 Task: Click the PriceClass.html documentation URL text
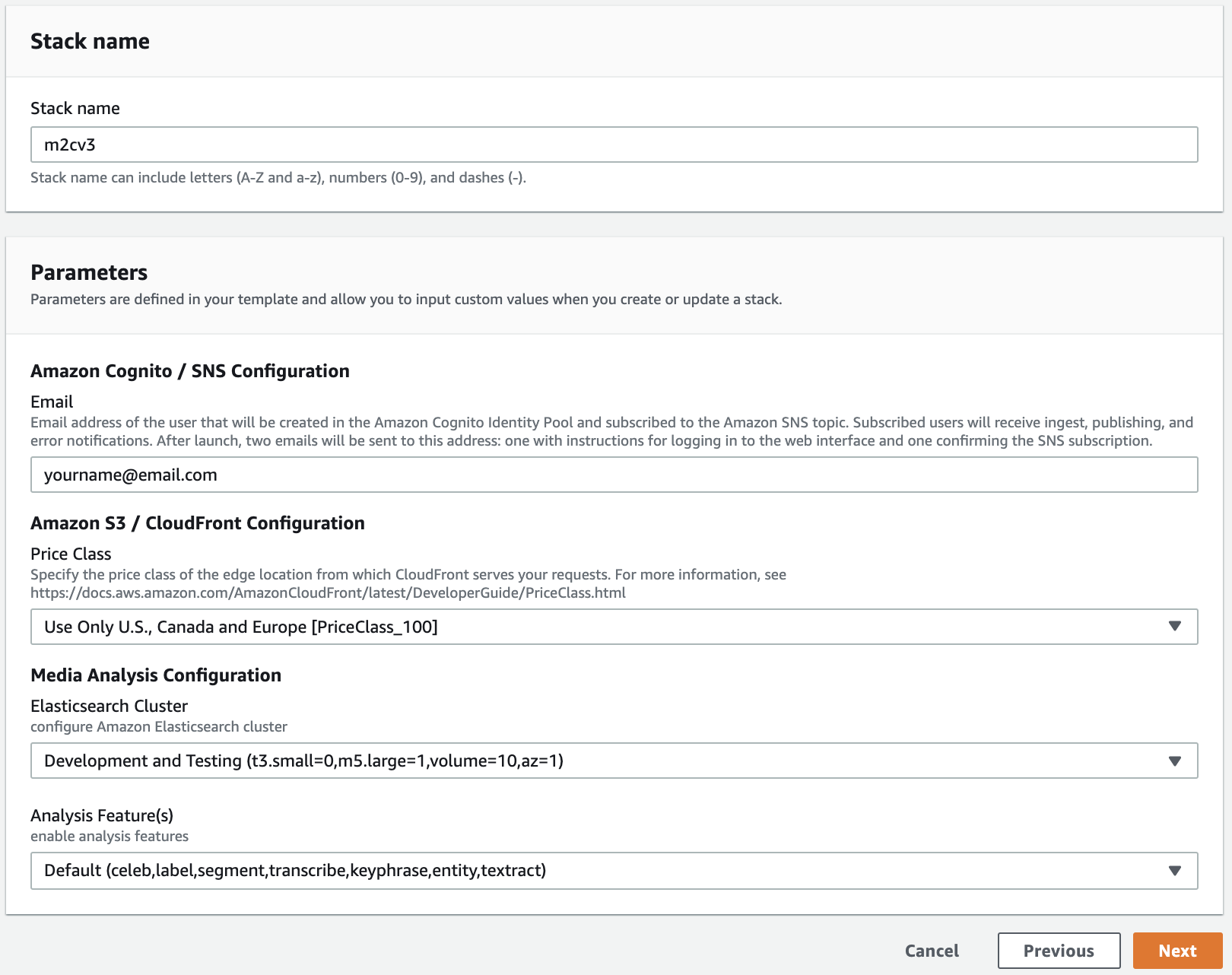328,592
